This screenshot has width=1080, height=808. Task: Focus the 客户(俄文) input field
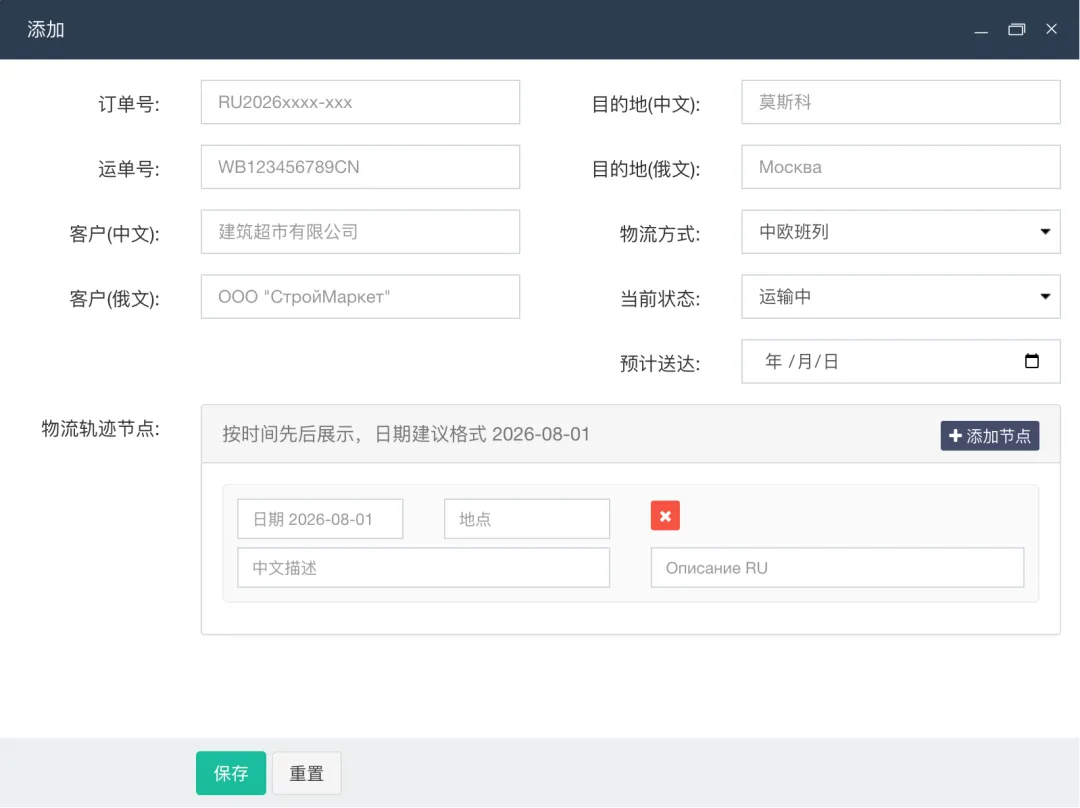point(360,297)
